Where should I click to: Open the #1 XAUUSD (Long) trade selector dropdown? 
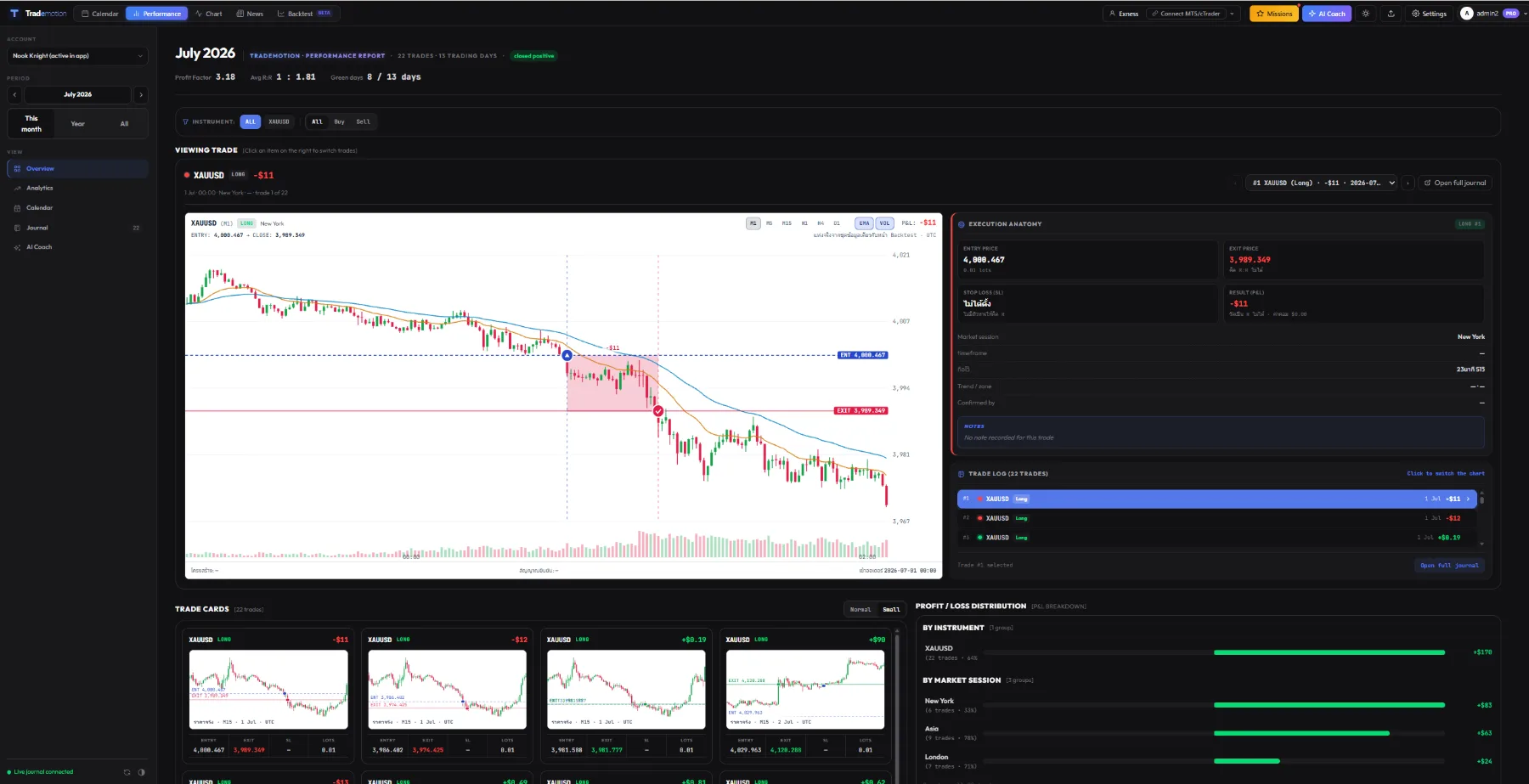1323,183
